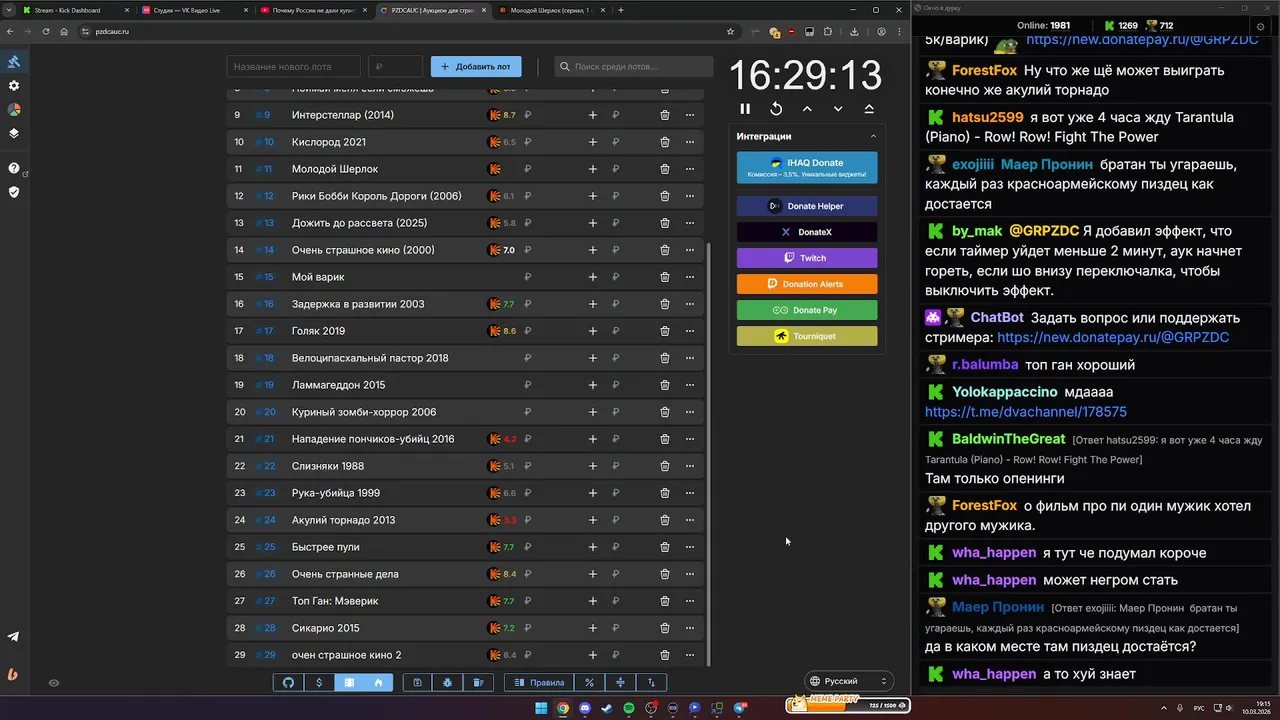Open the Telegram paper plane icon in sidebar

point(13,636)
